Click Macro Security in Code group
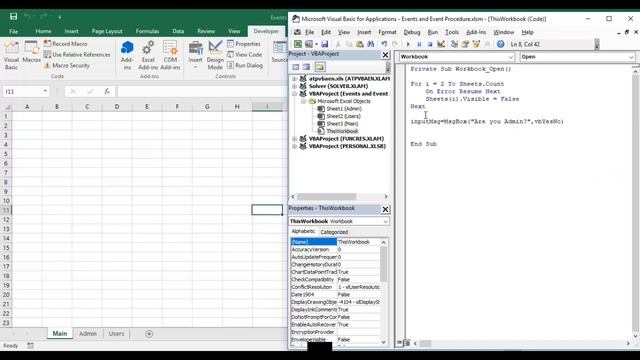 (67, 65)
